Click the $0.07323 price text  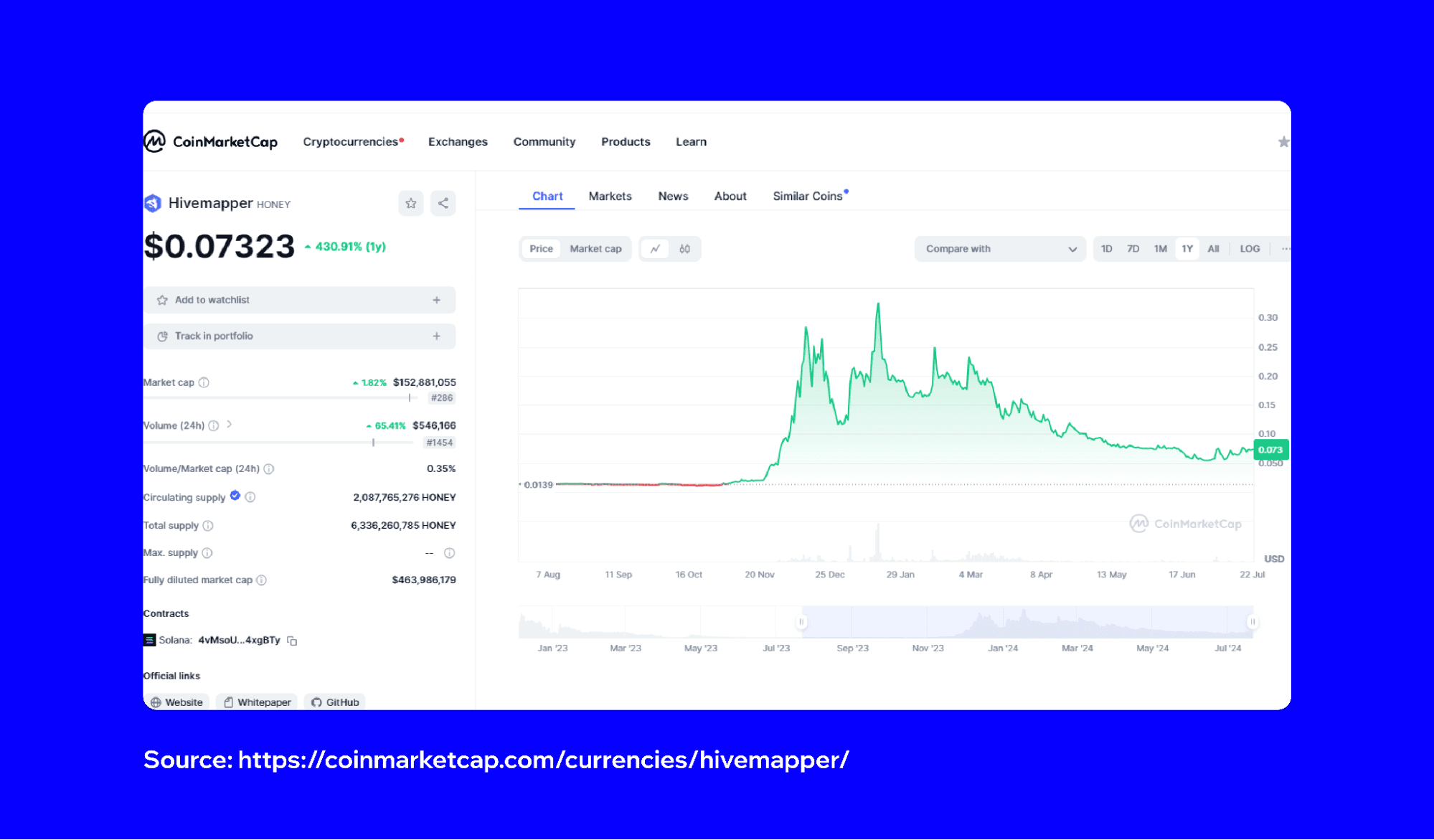click(x=219, y=246)
